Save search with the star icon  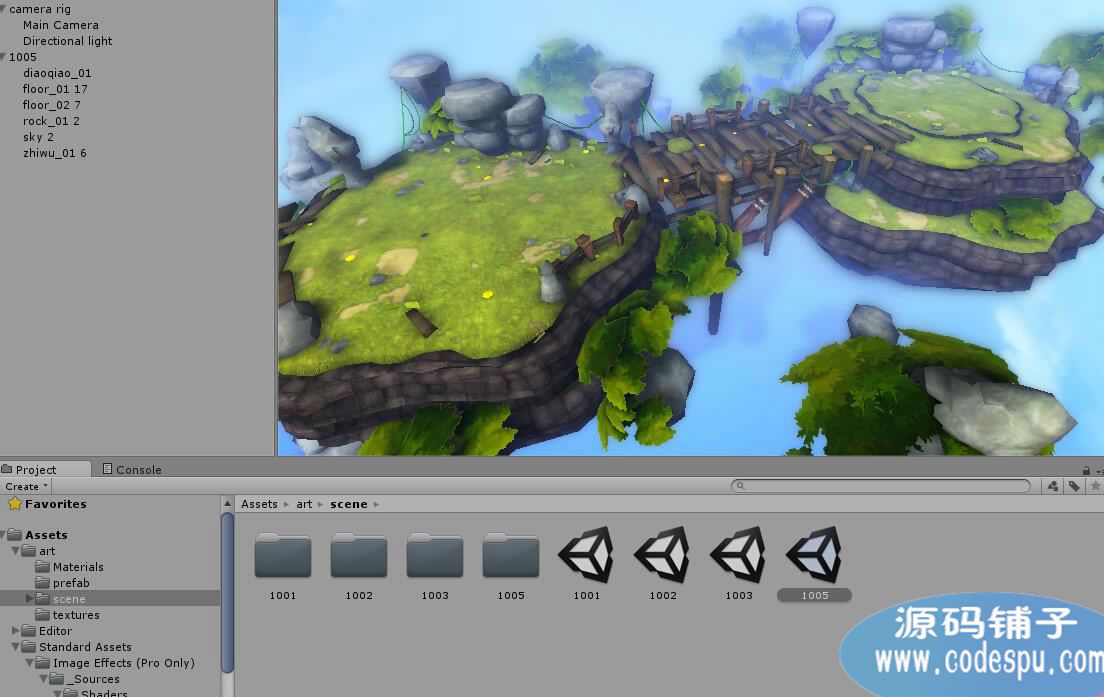point(1095,486)
